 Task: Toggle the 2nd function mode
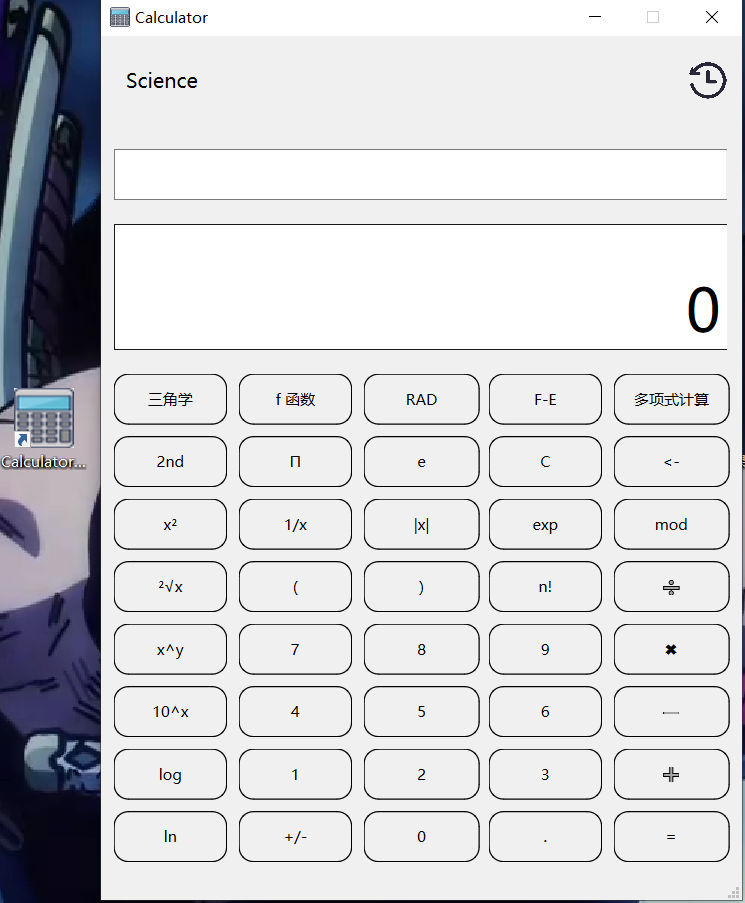click(170, 462)
